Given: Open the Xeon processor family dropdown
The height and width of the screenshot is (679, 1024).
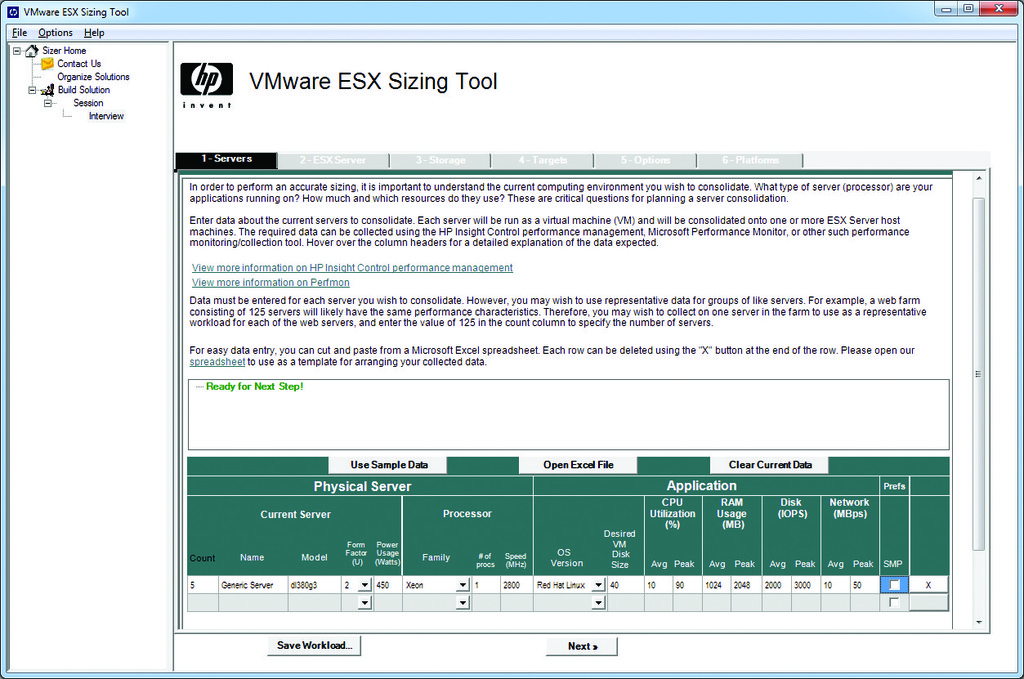Looking at the screenshot, I should 462,585.
